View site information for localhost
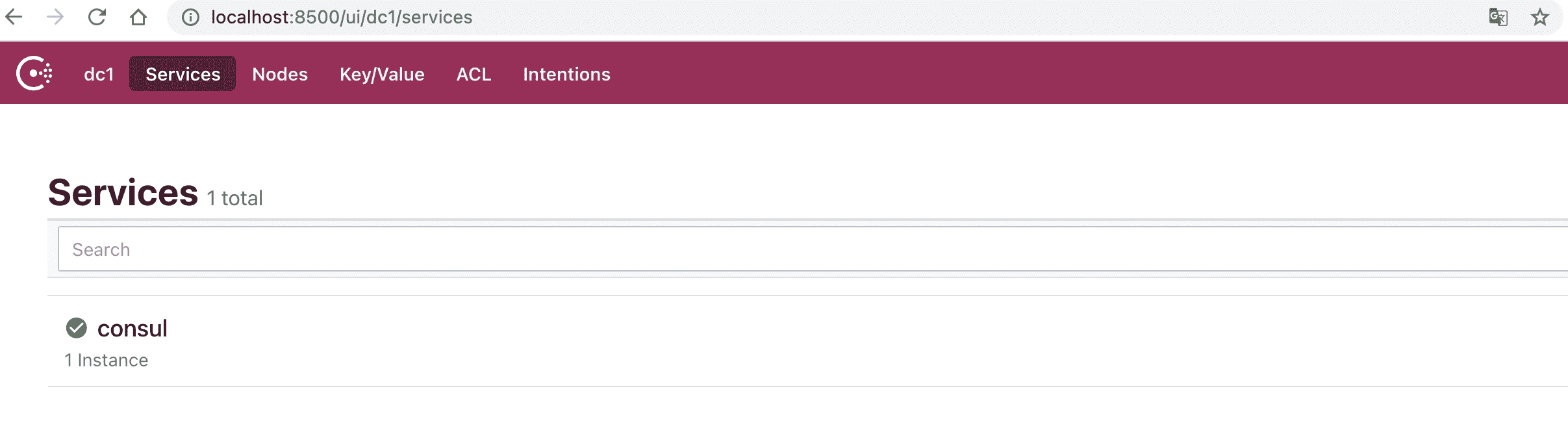1568x430 pixels. (x=190, y=18)
